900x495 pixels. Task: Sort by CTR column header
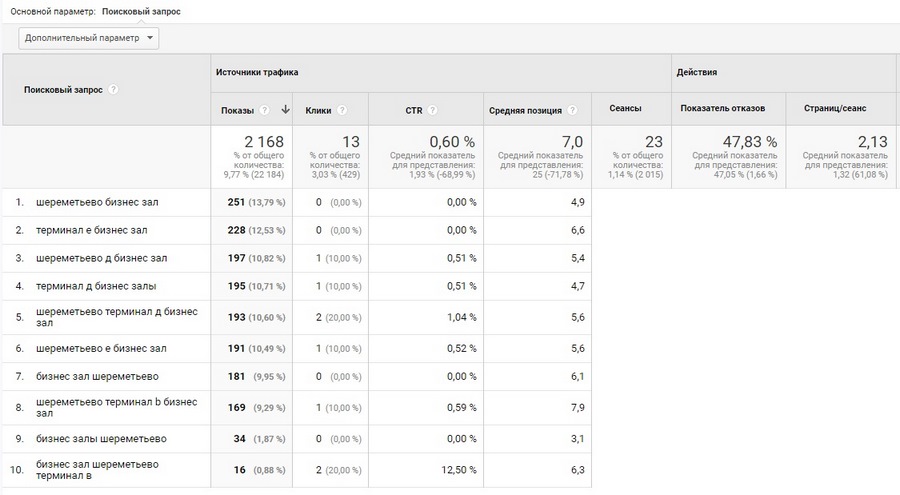(414, 110)
